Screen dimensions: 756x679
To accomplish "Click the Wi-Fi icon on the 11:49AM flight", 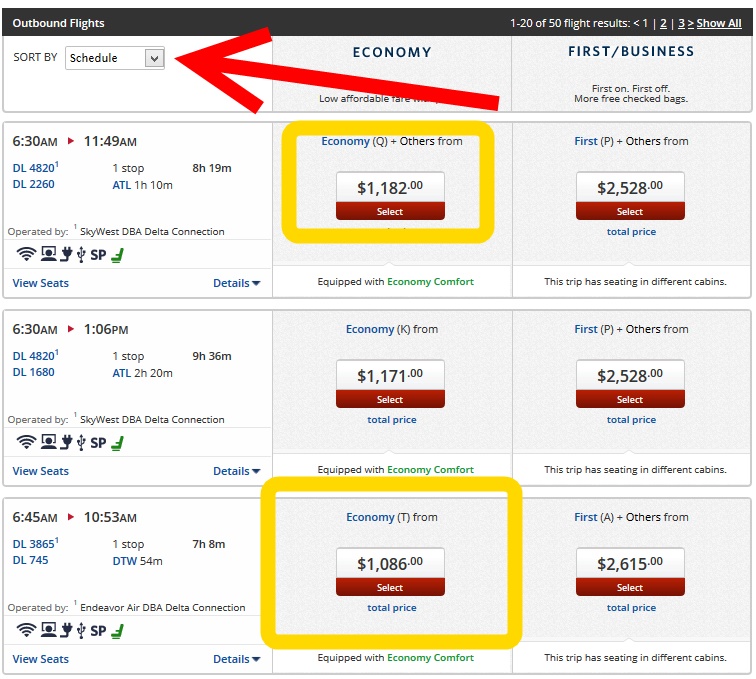I will (26, 255).
